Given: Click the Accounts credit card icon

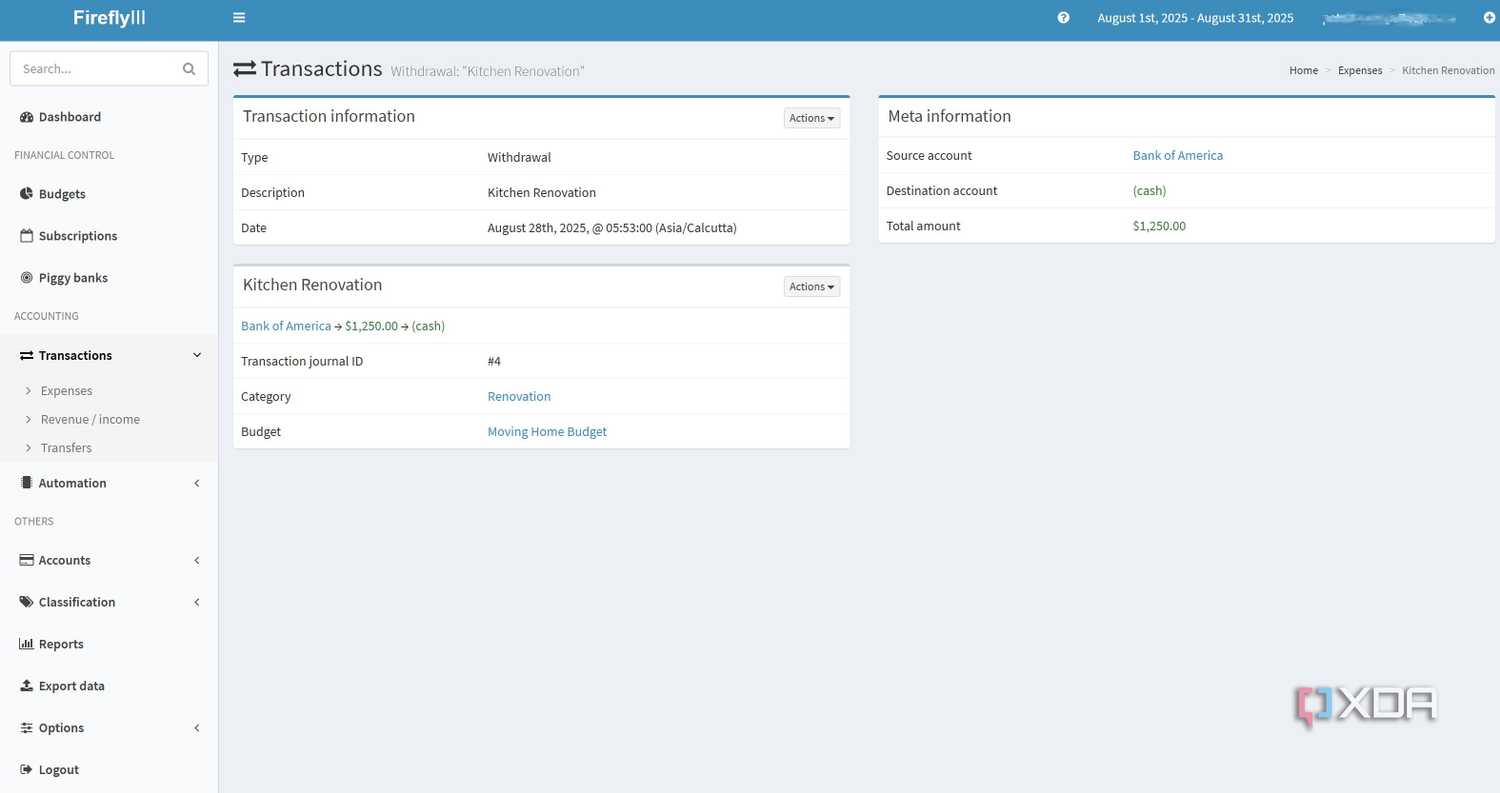Looking at the screenshot, I should pos(27,560).
